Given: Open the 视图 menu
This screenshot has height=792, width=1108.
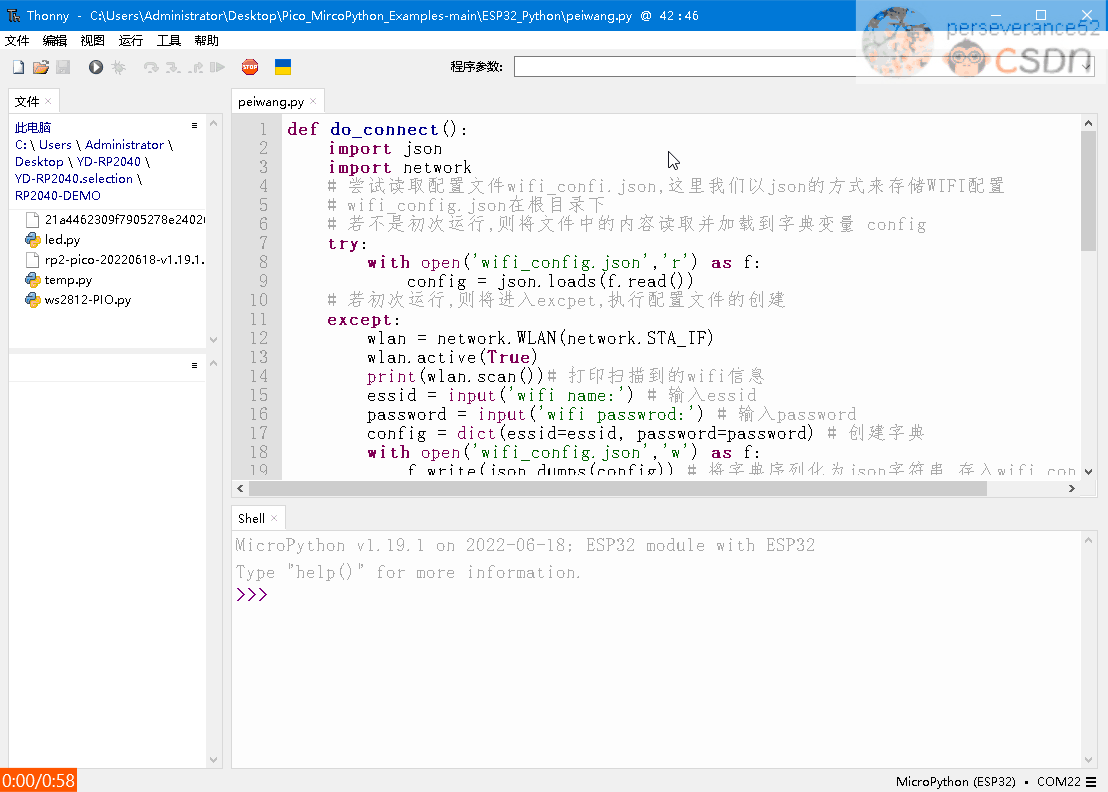Looking at the screenshot, I should click(93, 40).
